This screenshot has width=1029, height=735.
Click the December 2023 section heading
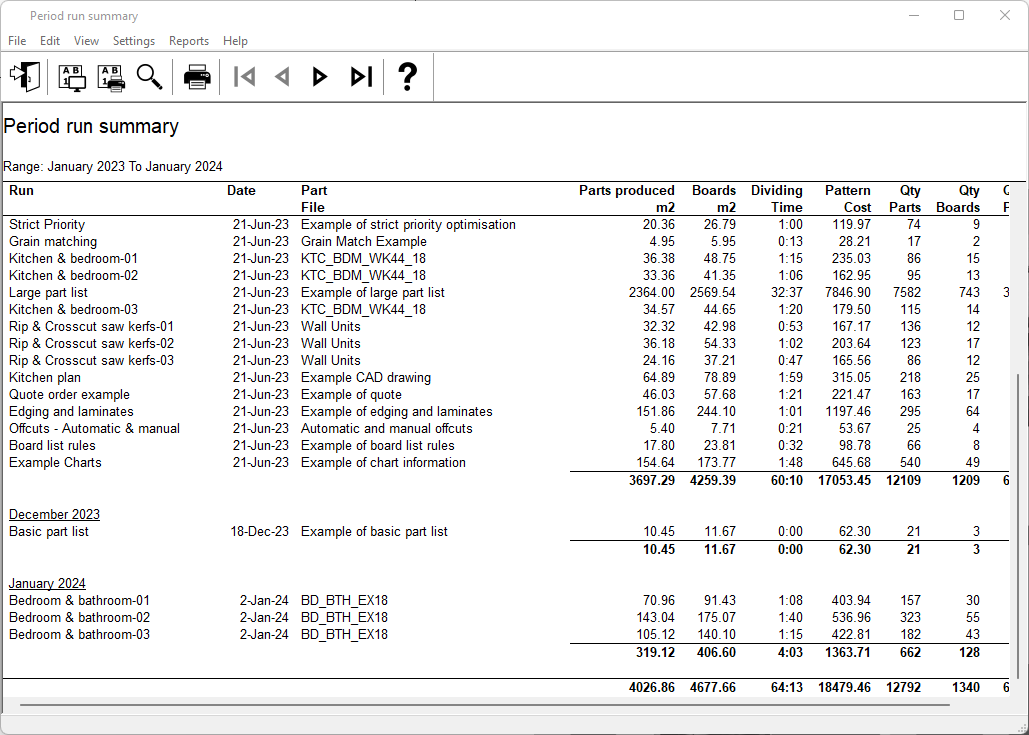tap(54, 515)
